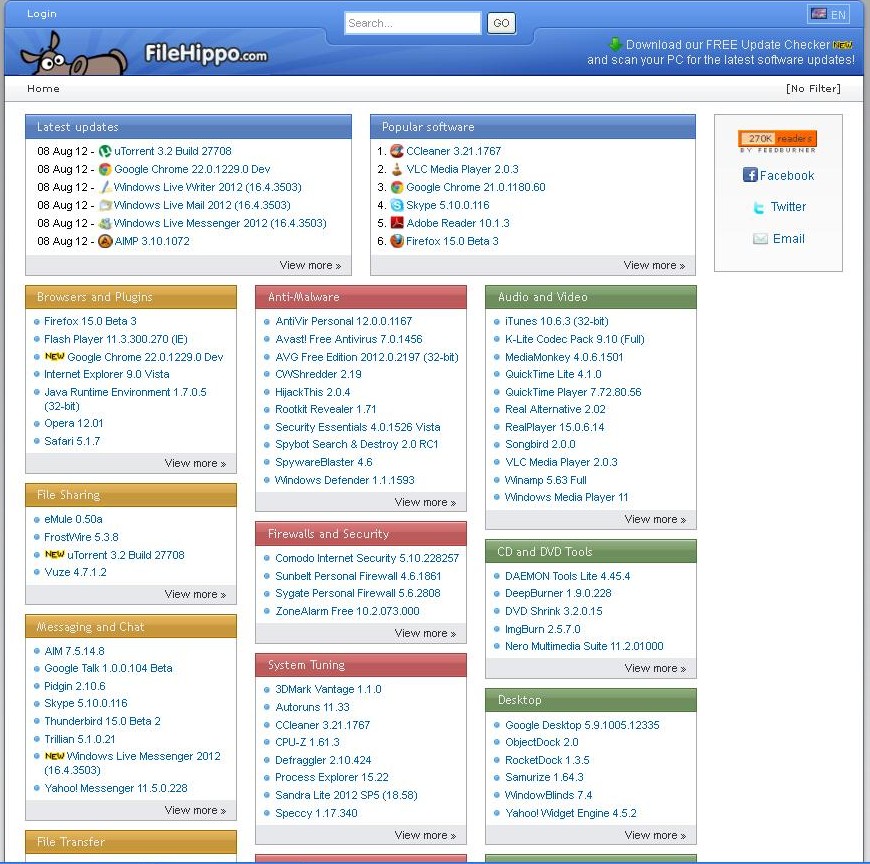Click the Twitter bird icon
Screen dimensions: 870x864
tap(759, 207)
